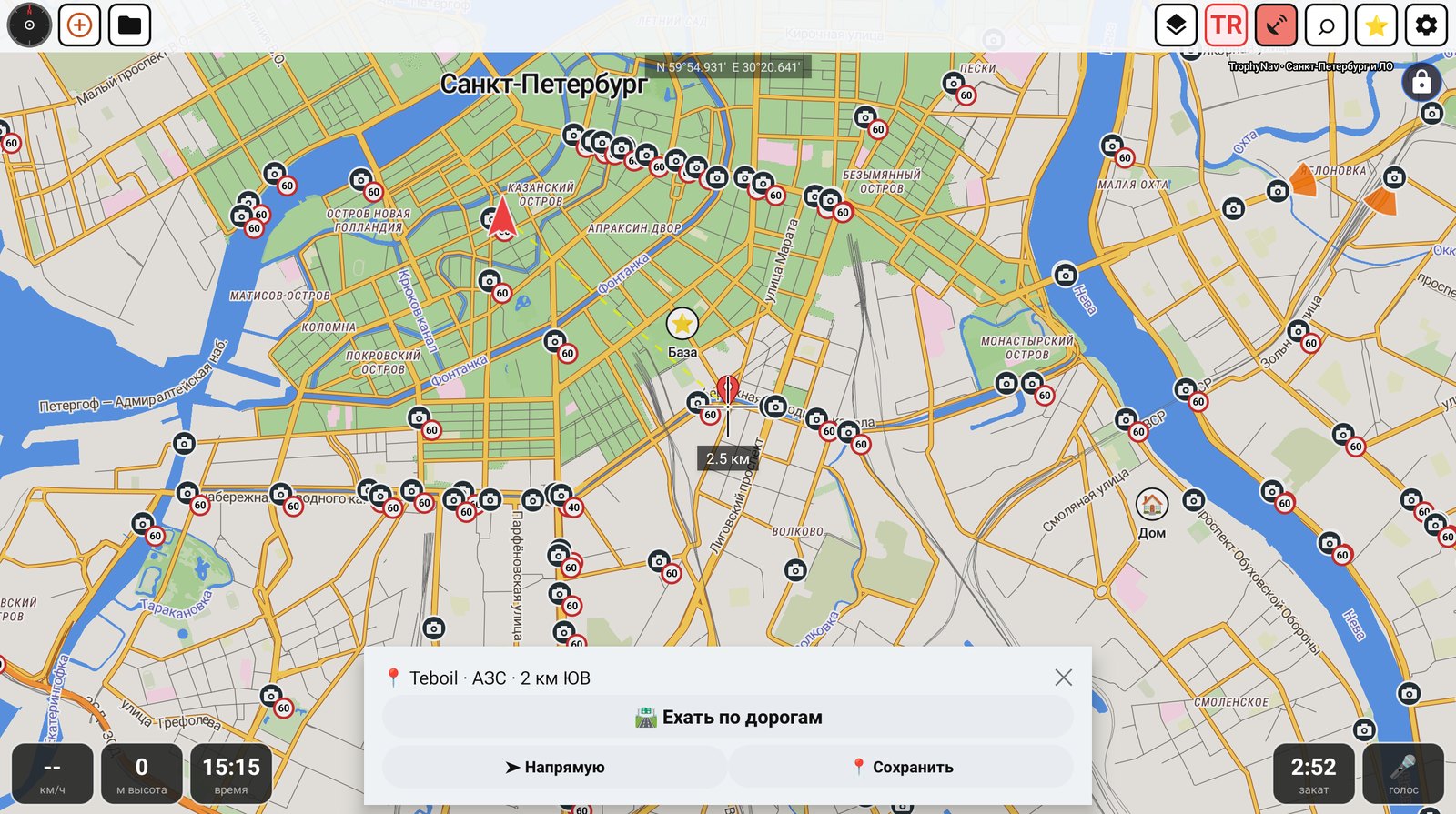Activate the voice microphone button
The image size is (1456, 814).
(x=1403, y=773)
